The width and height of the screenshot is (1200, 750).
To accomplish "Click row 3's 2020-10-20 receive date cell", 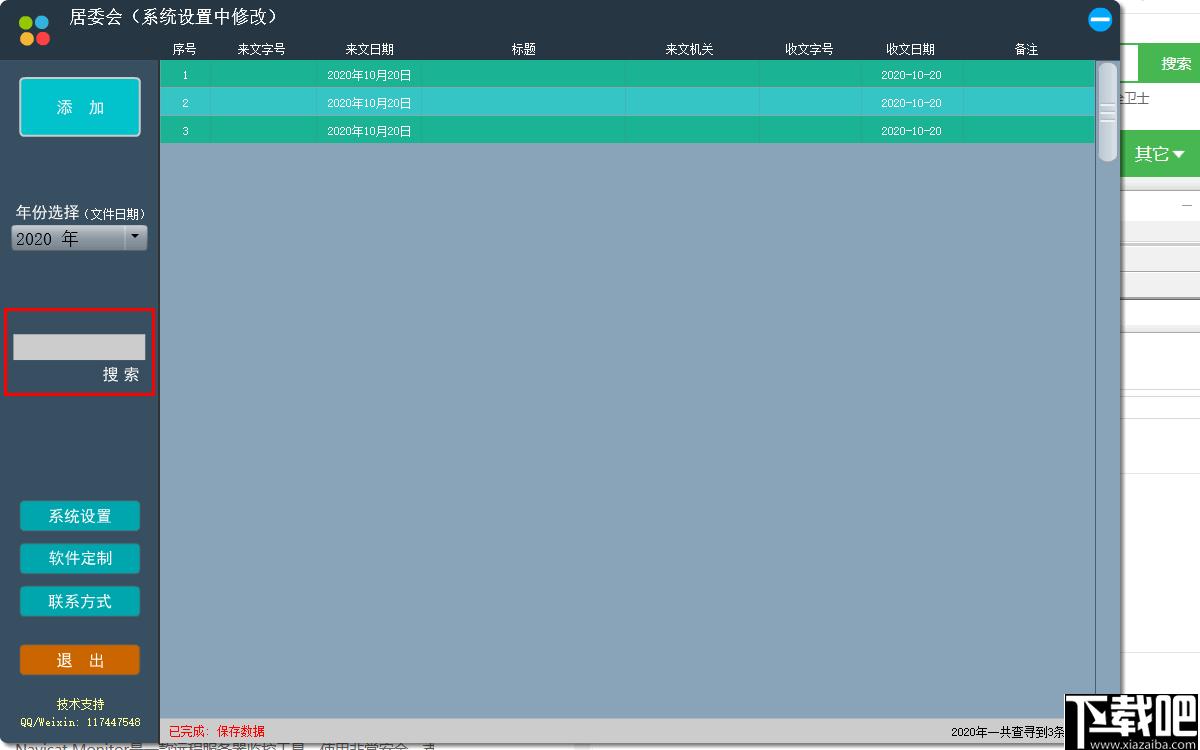I will pyautogui.click(x=911, y=131).
